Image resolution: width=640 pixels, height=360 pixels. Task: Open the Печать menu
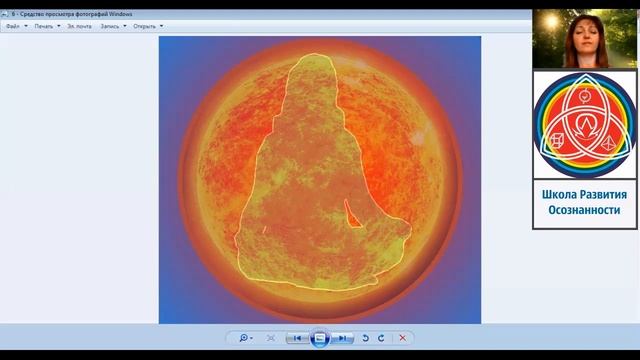pos(44,26)
